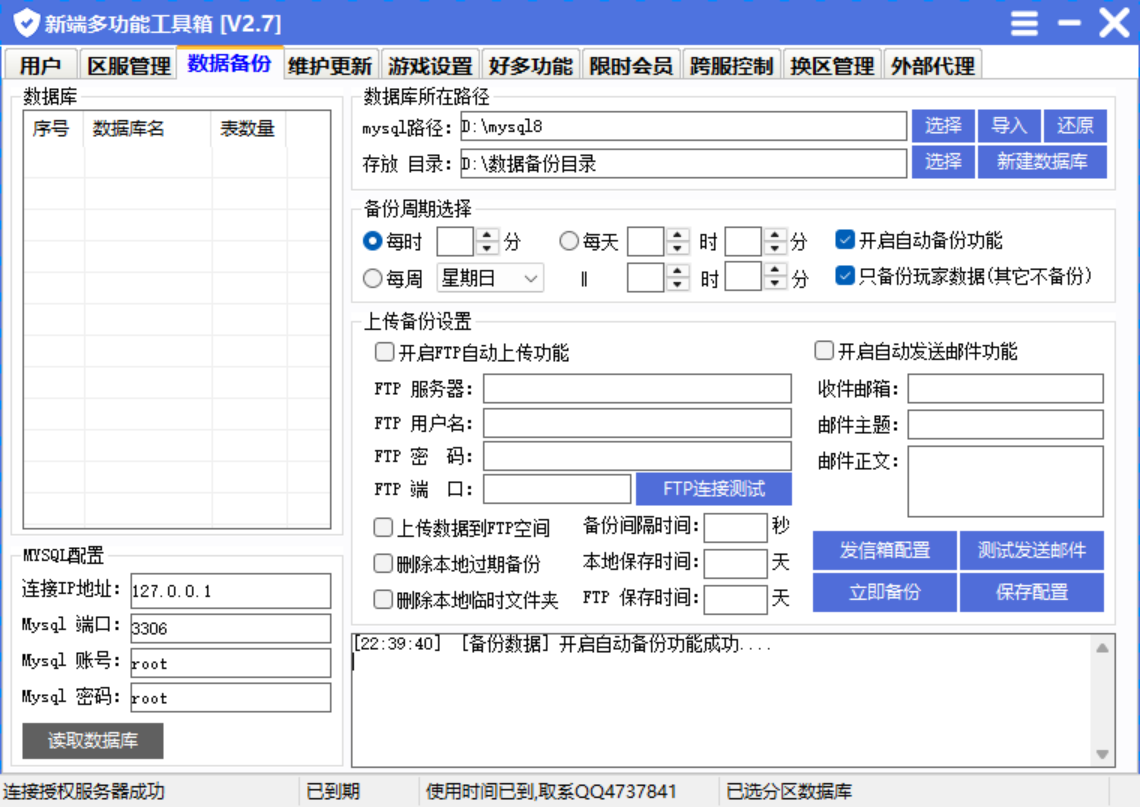1140x807 pixels.
Task: Click the 每天 minutes spinner arrows
Action: pos(775,241)
